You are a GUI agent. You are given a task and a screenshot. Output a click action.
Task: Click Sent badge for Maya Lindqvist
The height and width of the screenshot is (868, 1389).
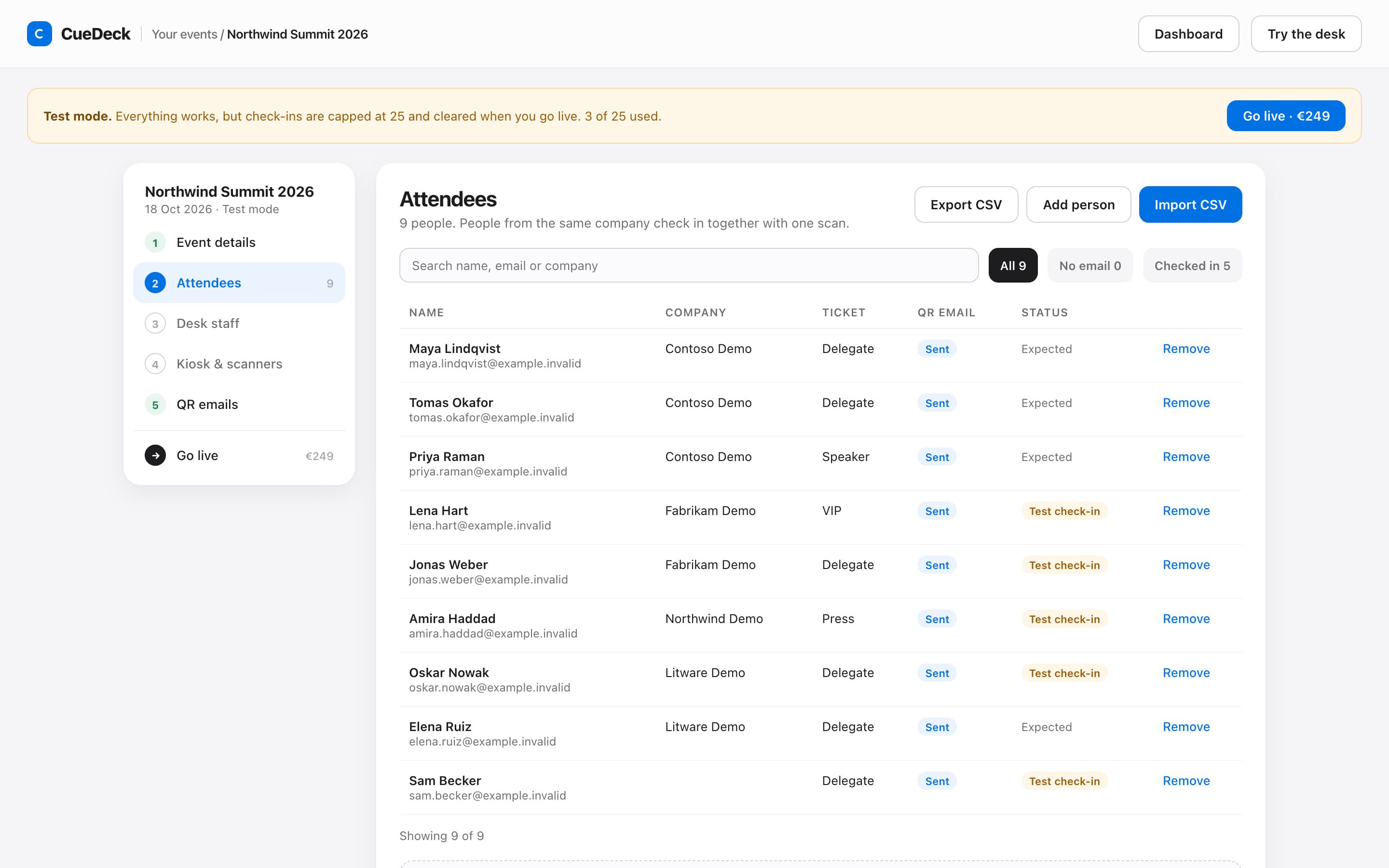tap(937, 349)
